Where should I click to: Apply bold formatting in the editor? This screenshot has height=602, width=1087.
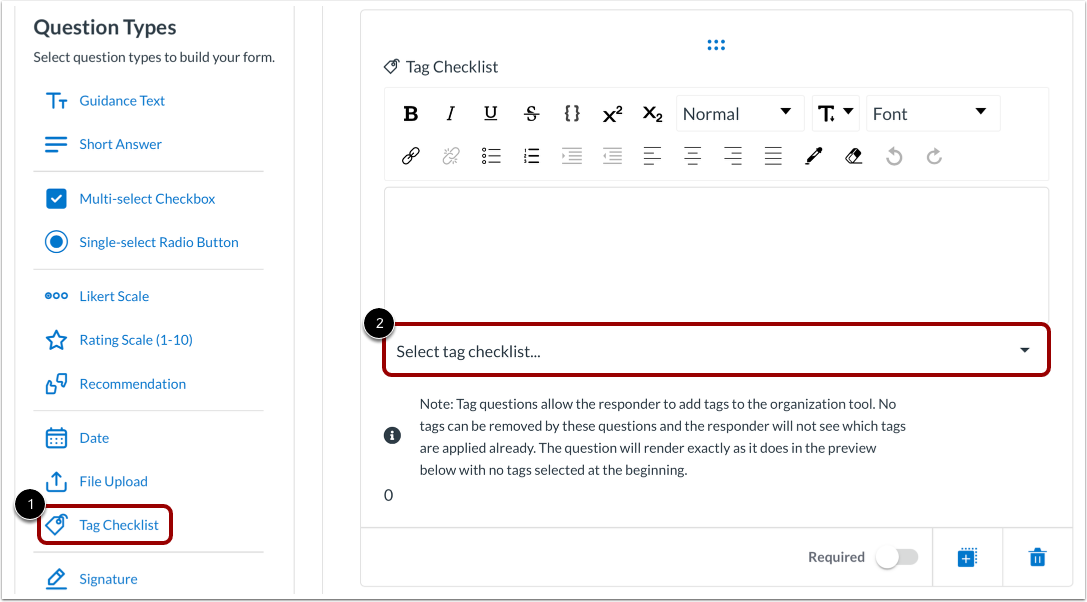[x=411, y=113]
